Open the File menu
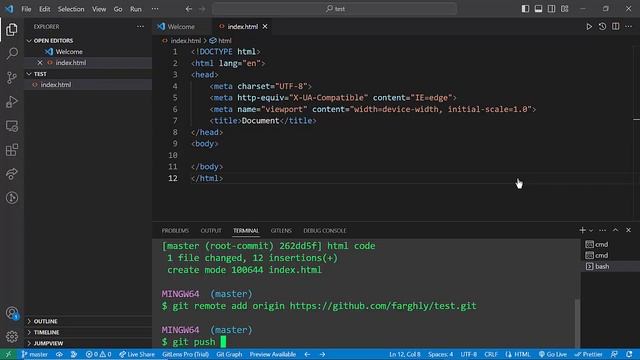Image resolution: width=640 pixels, height=360 pixels. pyautogui.click(x=26, y=9)
